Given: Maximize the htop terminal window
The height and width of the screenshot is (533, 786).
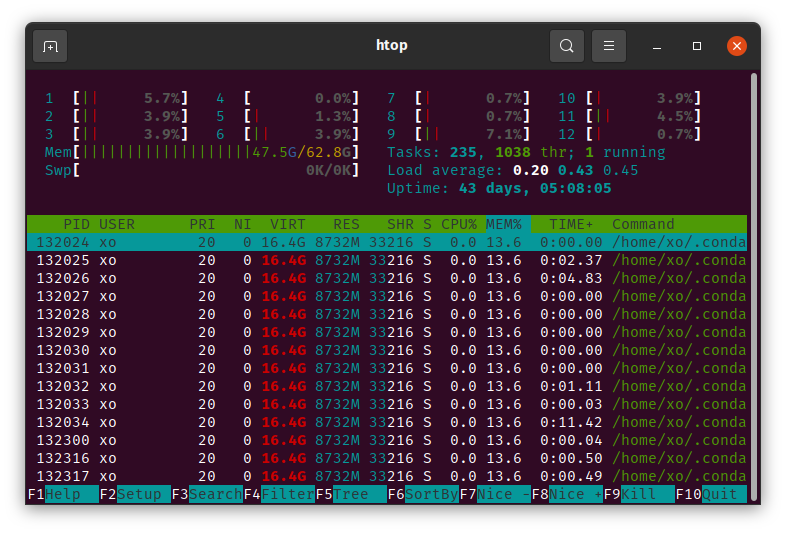Looking at the screenshot, I should (697, 46).
